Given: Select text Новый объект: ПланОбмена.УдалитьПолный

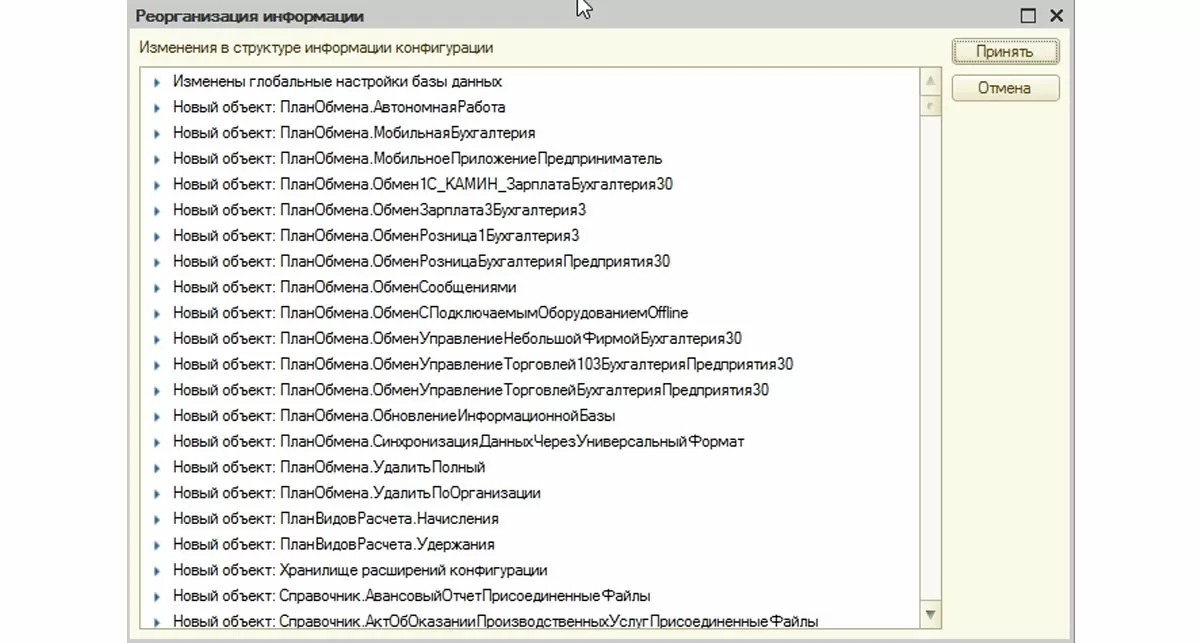Looking at the screenshot, I should pyautogui.click(x=329, y=468).
